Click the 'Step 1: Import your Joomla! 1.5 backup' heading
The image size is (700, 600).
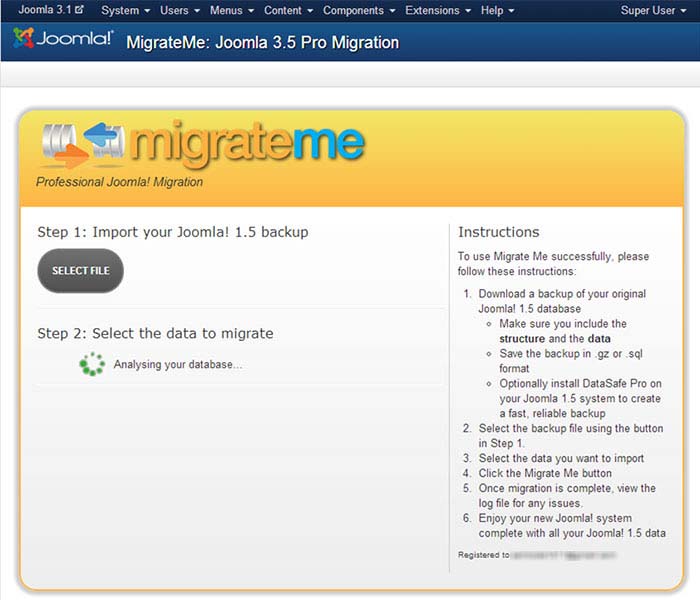coord(173,232)
